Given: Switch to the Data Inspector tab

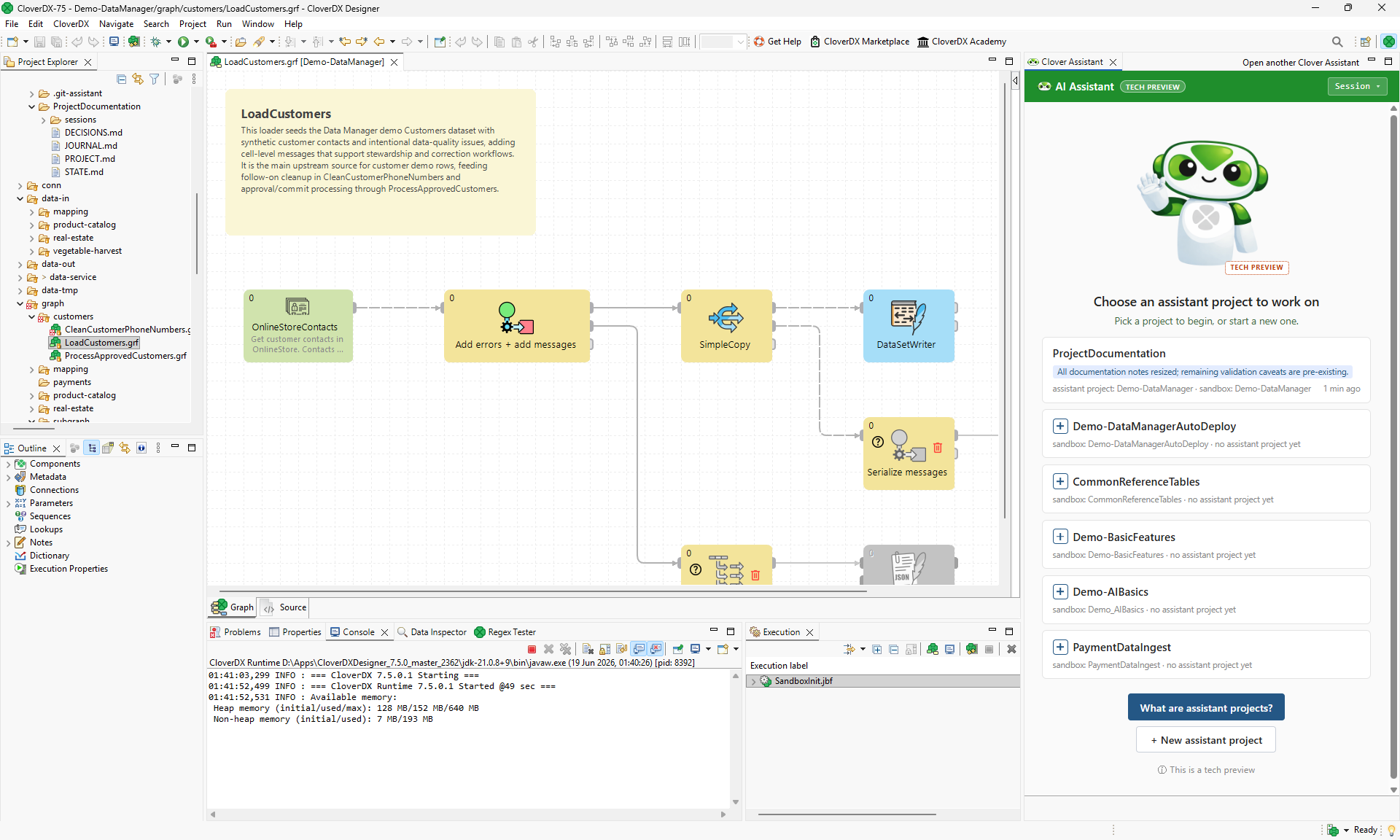Looking at the screenshot, I should pyautogui.click(x=432, y=631).
